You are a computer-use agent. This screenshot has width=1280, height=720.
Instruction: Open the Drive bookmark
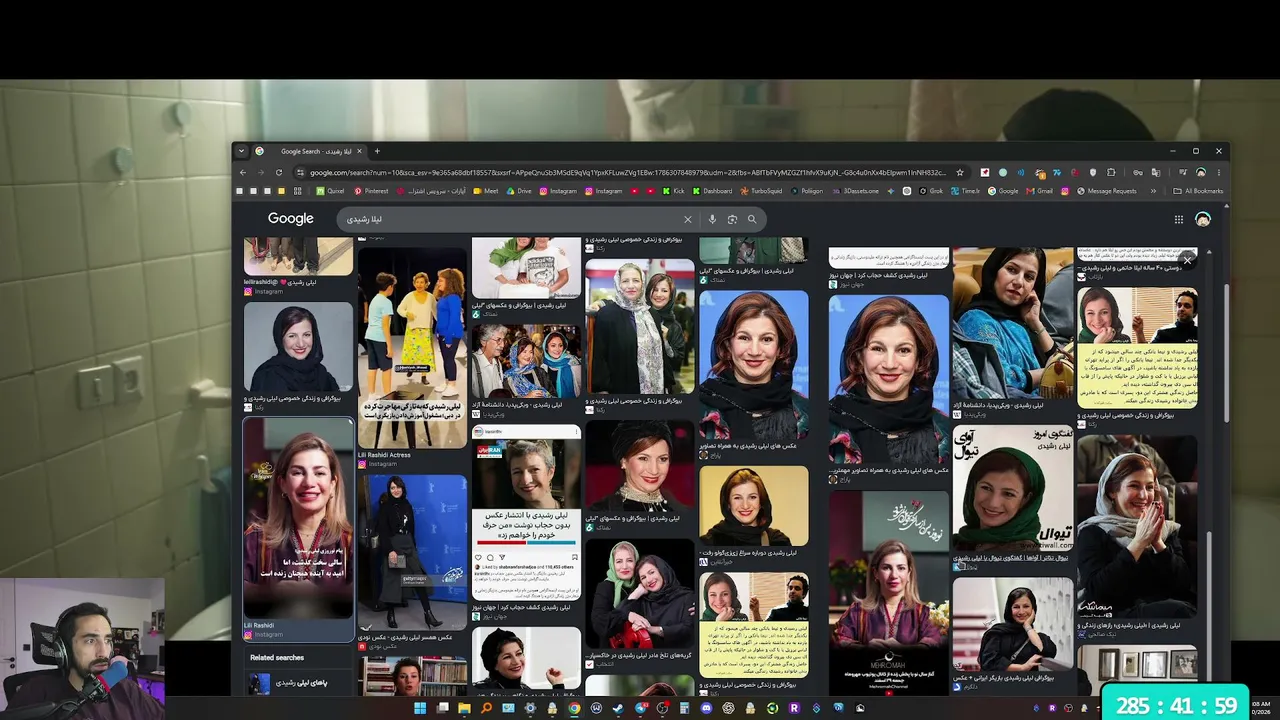[519, 191]
